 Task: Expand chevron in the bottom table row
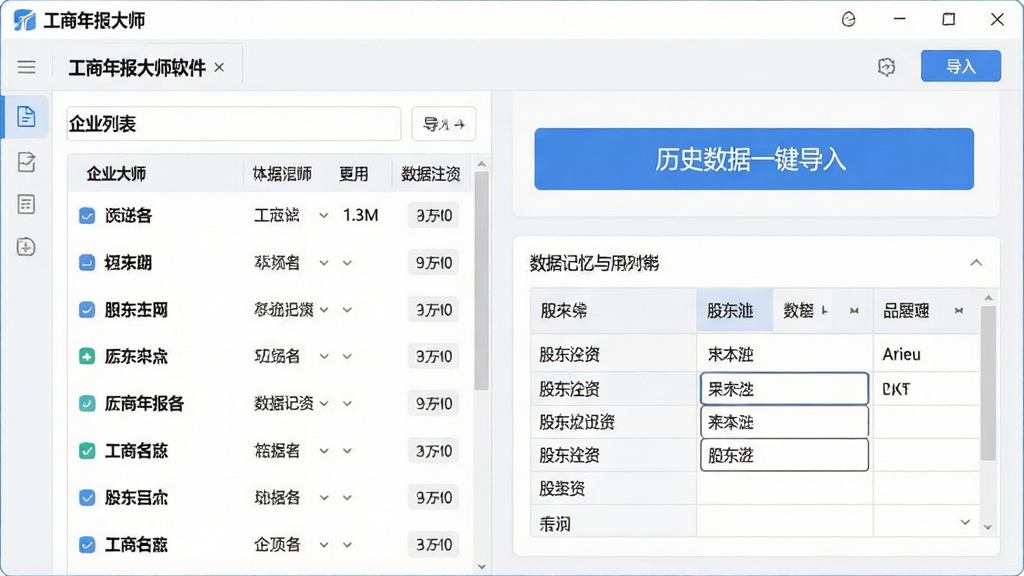(965, 522)
